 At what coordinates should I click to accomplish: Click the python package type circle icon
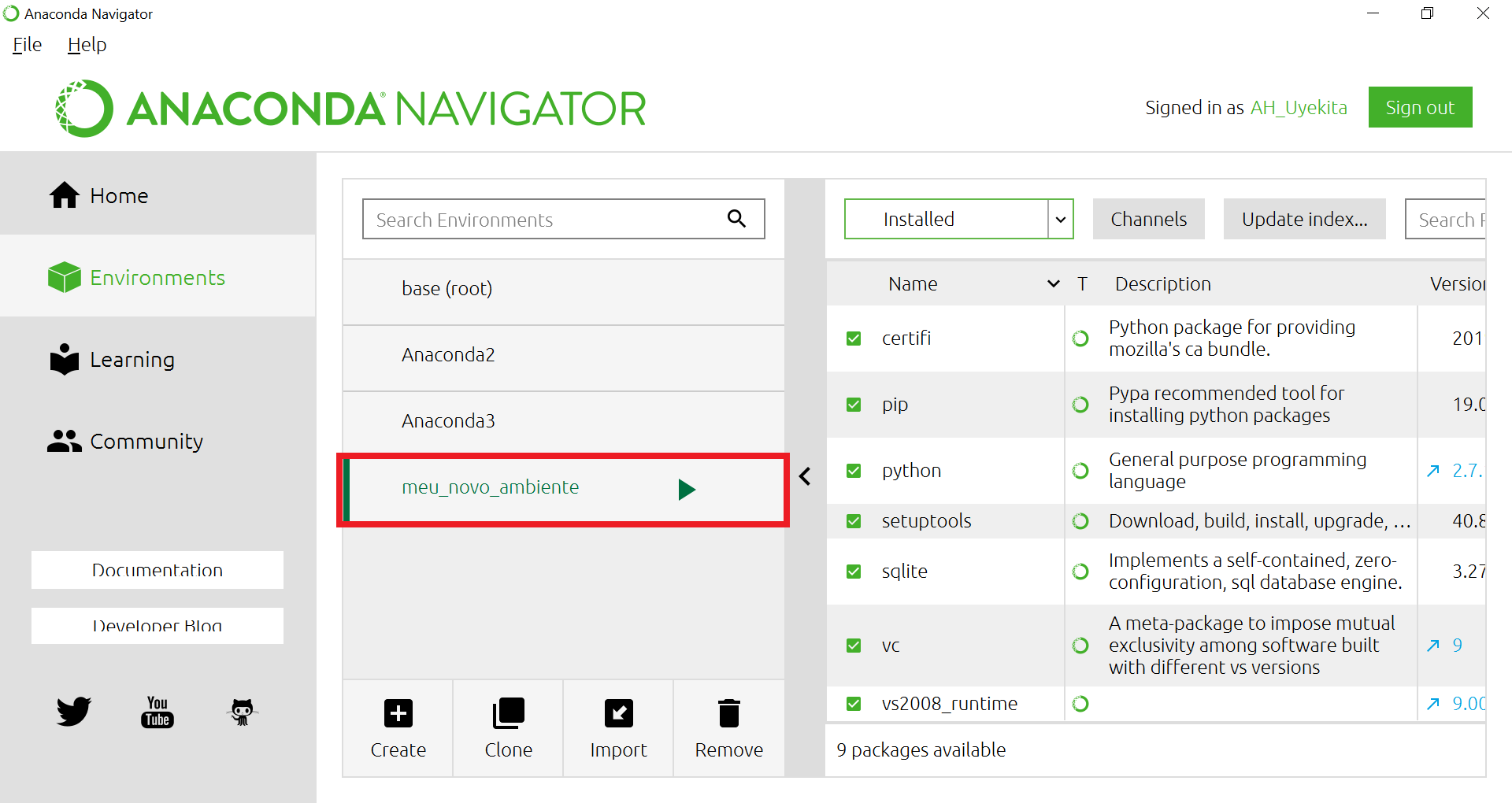click(x=1080, y=470)
